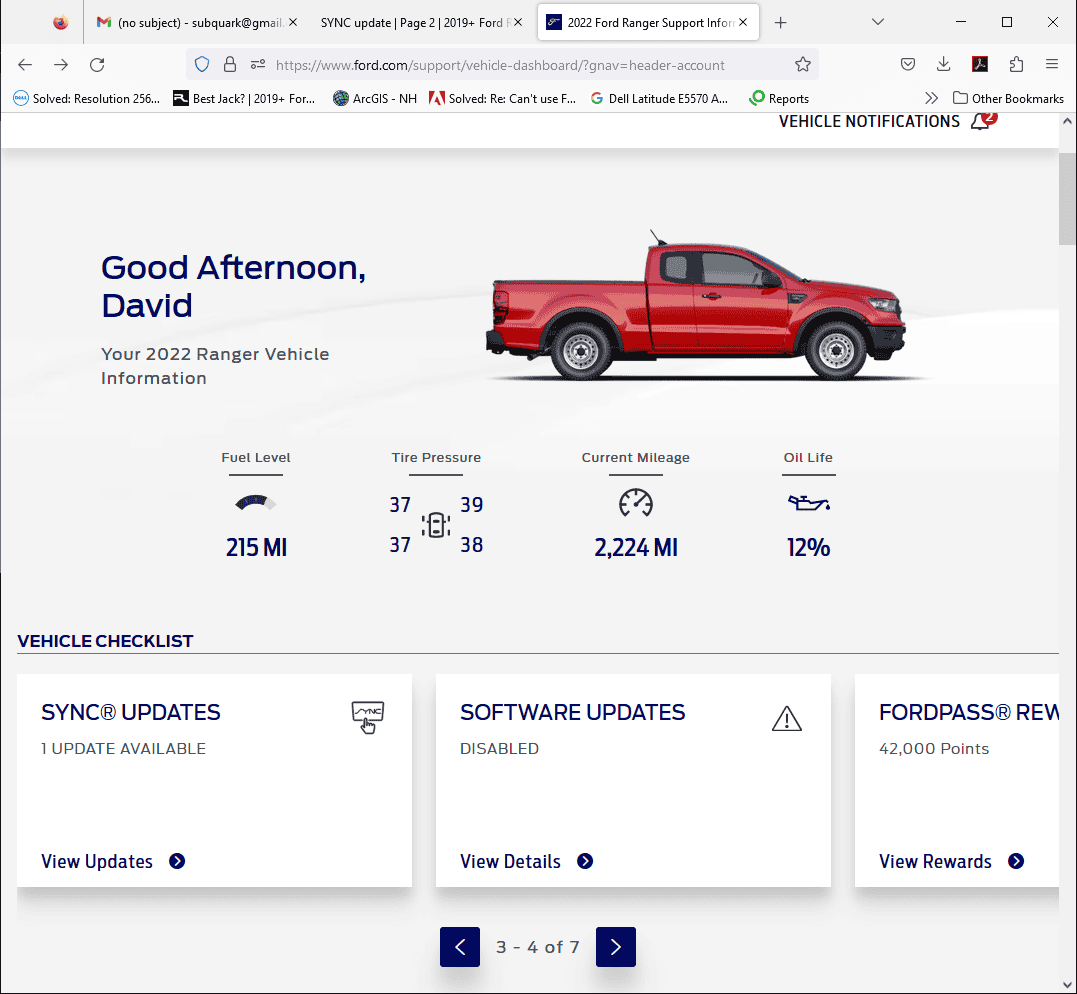Click the View Details arrow icon
The width and height of the screenshot is (1077, 994).
585,861
